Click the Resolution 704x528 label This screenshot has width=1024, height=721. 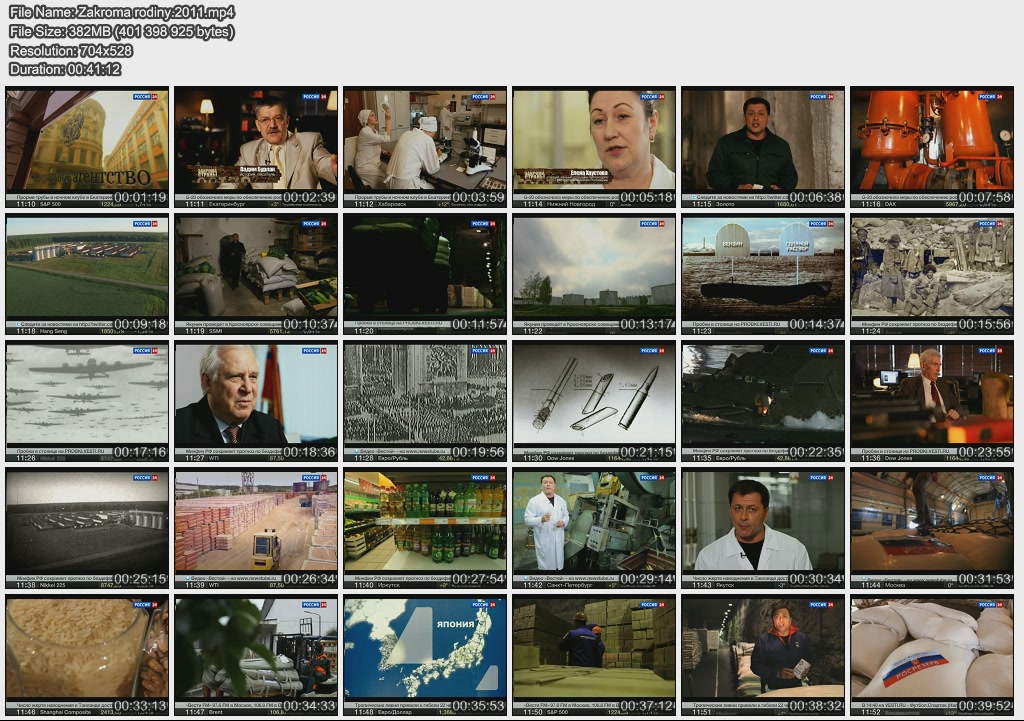71,51
